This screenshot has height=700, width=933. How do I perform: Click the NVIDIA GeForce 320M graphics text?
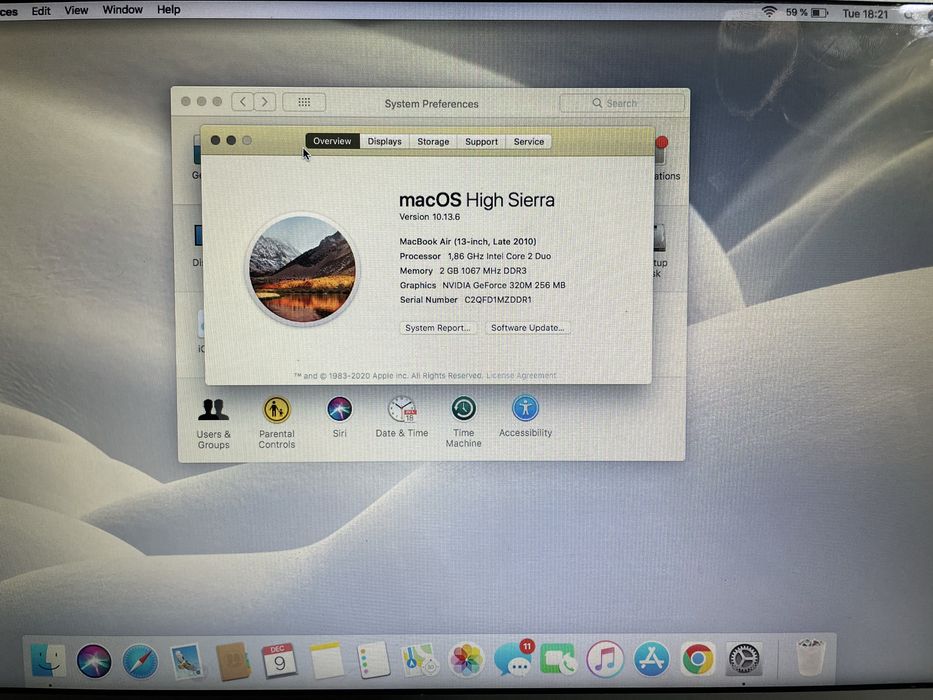click(x=503, y=286)
